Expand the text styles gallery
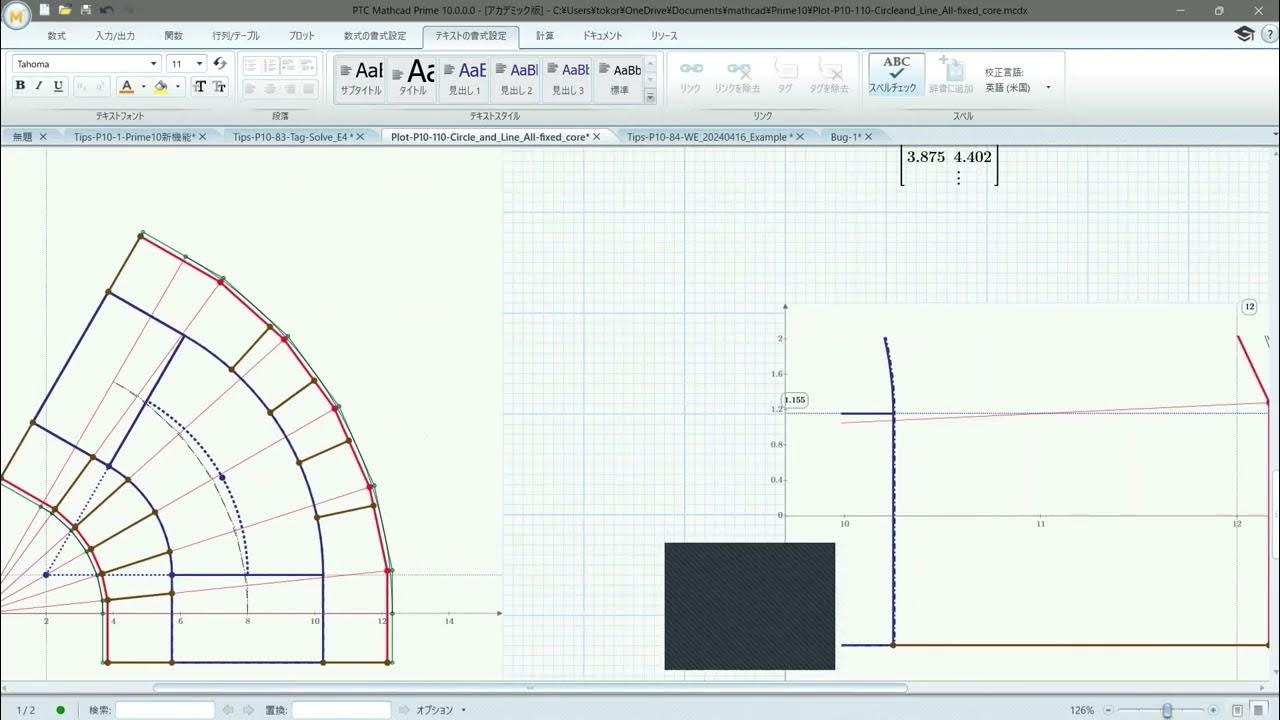The width and height of the screenshot is (1280, 720). click(650, 97)
